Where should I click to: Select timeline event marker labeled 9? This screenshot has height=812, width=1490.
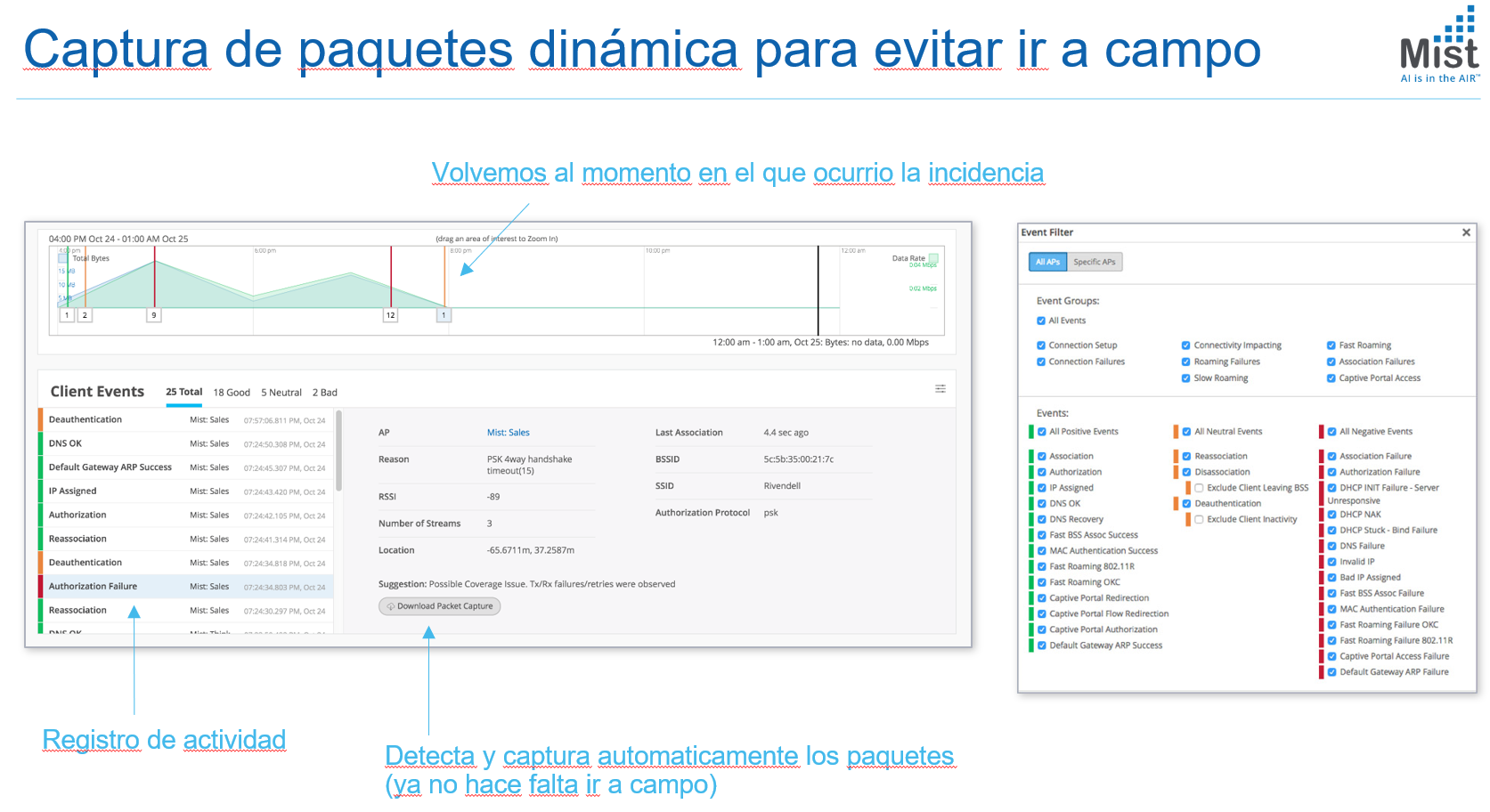click(154, 315)
